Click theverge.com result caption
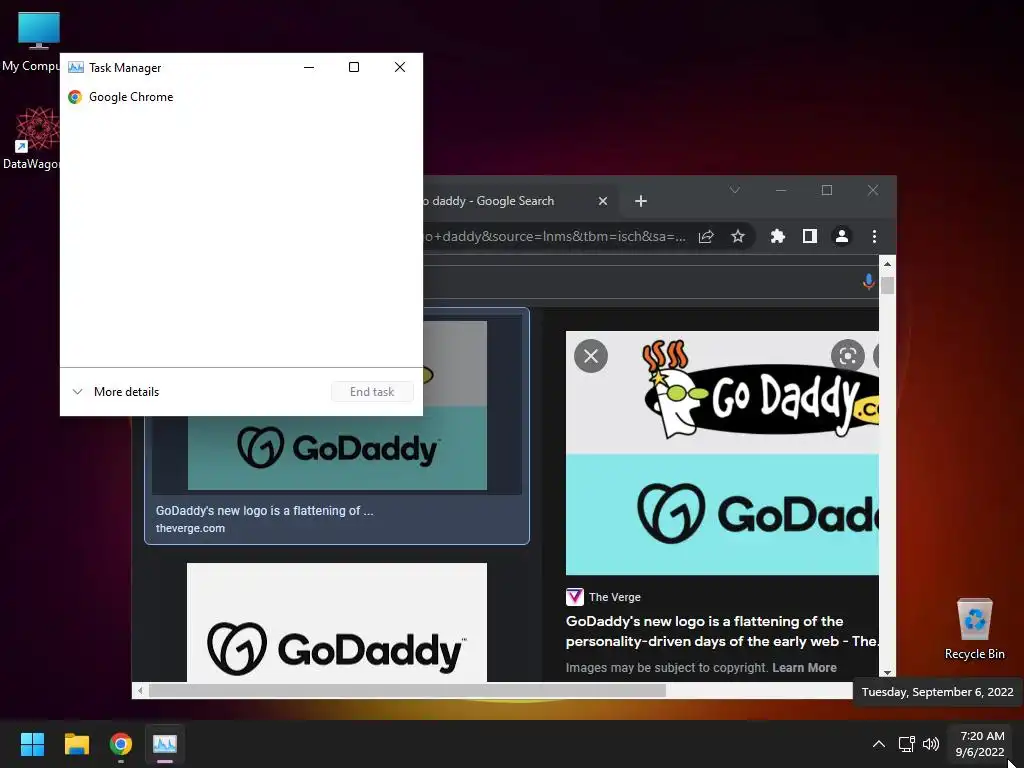This screenshot has width=1024, height=768. (x=264, y=519)
